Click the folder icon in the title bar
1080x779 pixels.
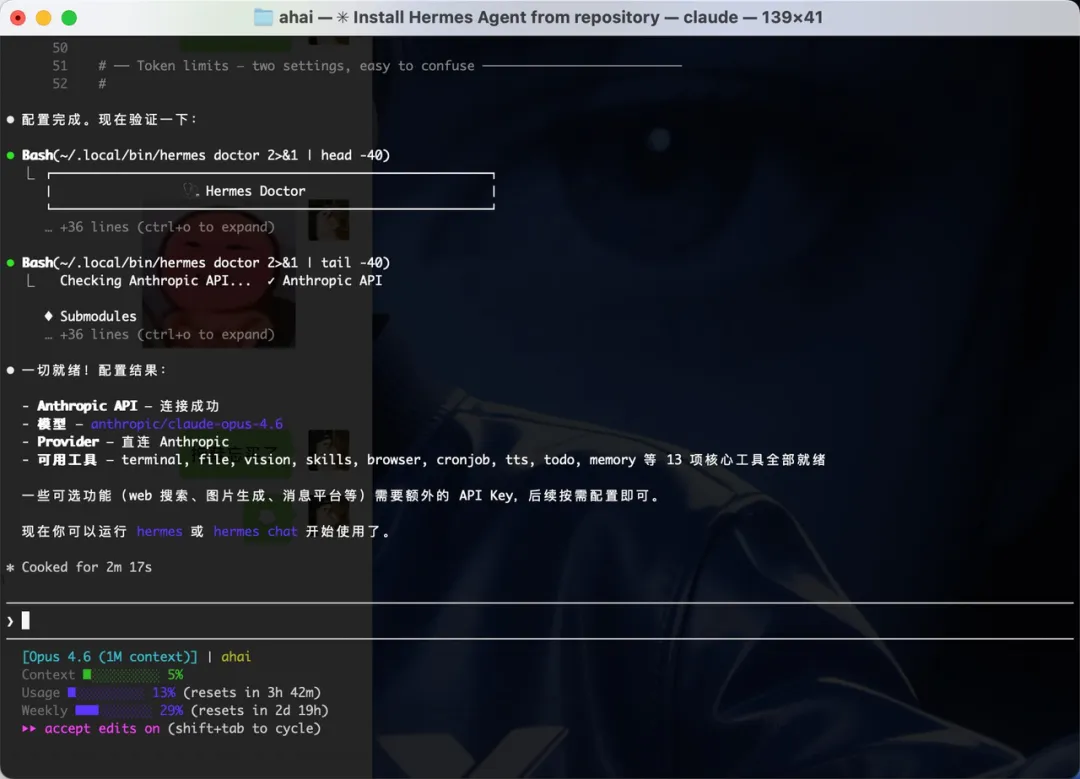(x=263, y=17)
